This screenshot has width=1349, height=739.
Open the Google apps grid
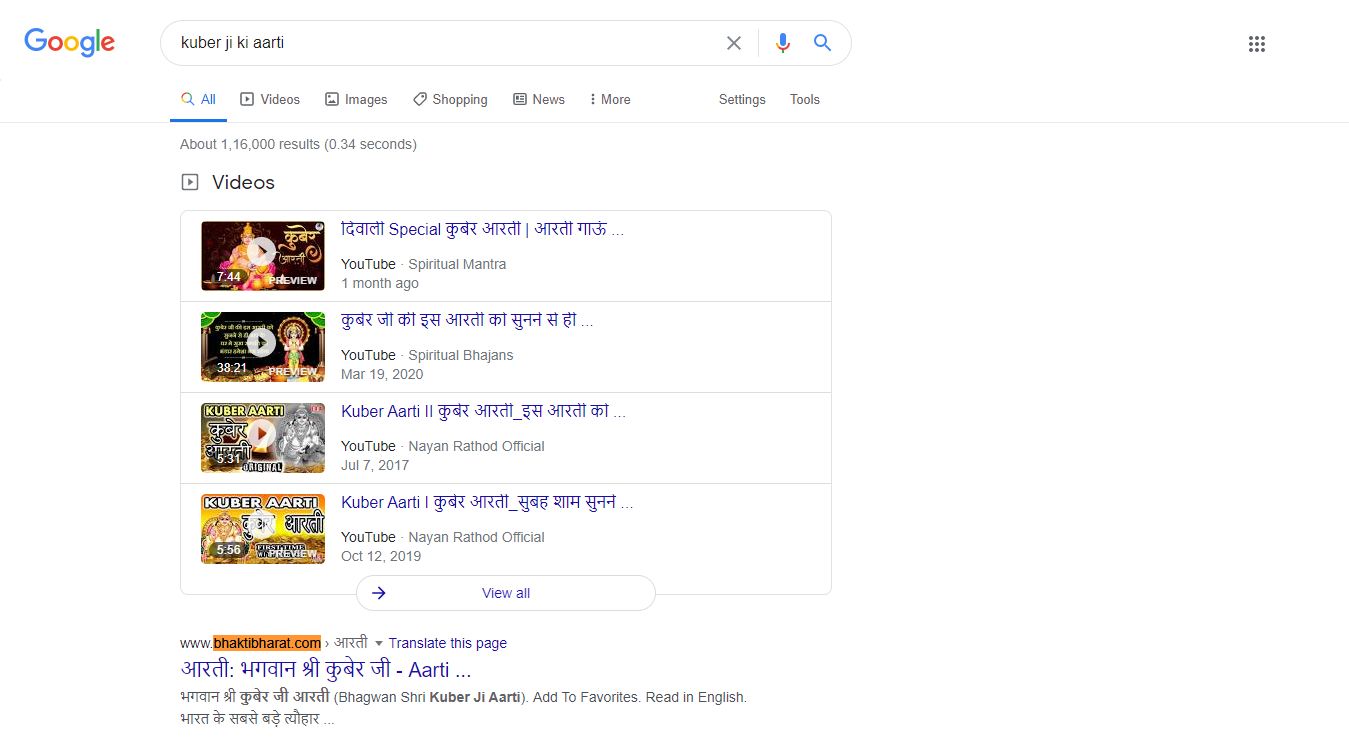click(x=1257, y=44)
